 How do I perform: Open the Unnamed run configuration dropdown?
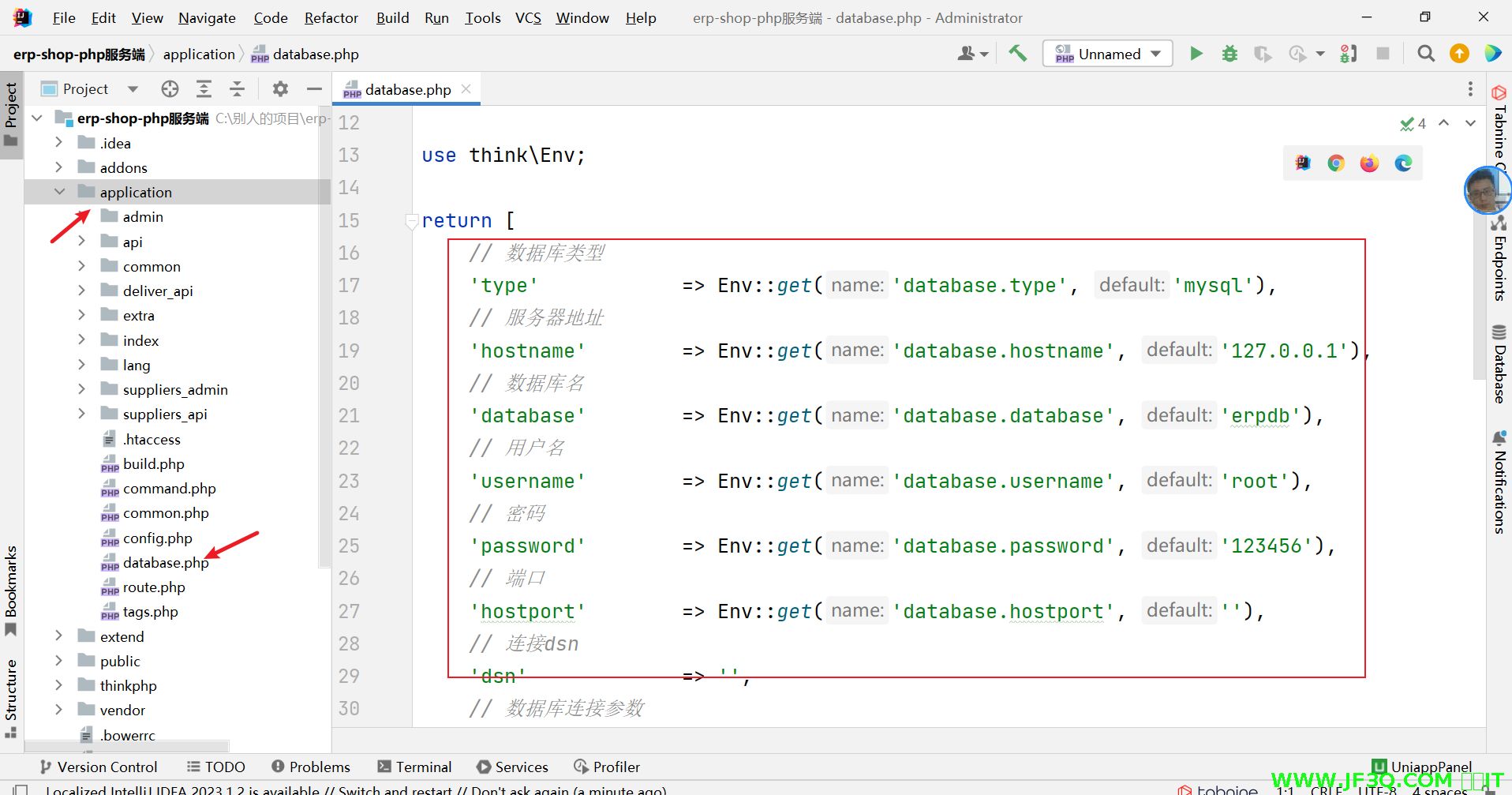click(x=1108, y=54)
